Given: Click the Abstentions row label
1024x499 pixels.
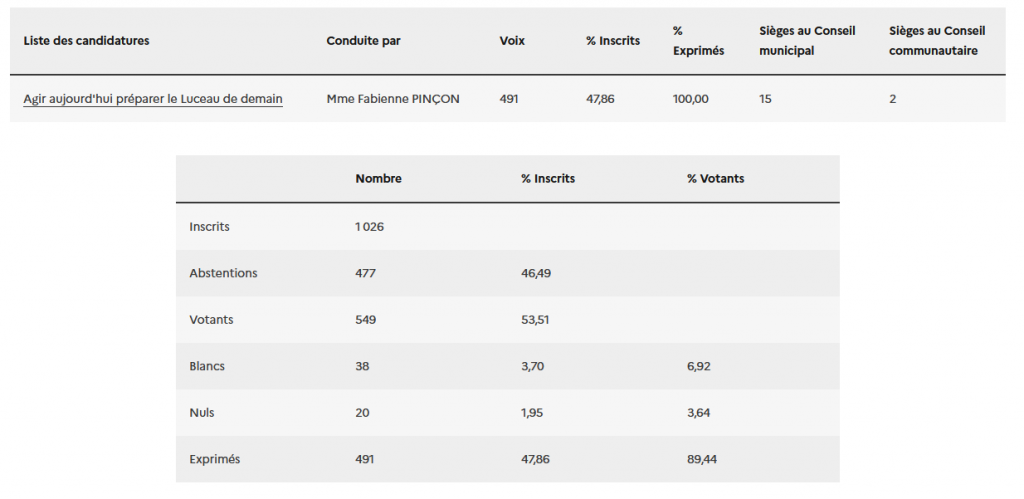Looking at the screenshot, I should (x=223, y=273).
